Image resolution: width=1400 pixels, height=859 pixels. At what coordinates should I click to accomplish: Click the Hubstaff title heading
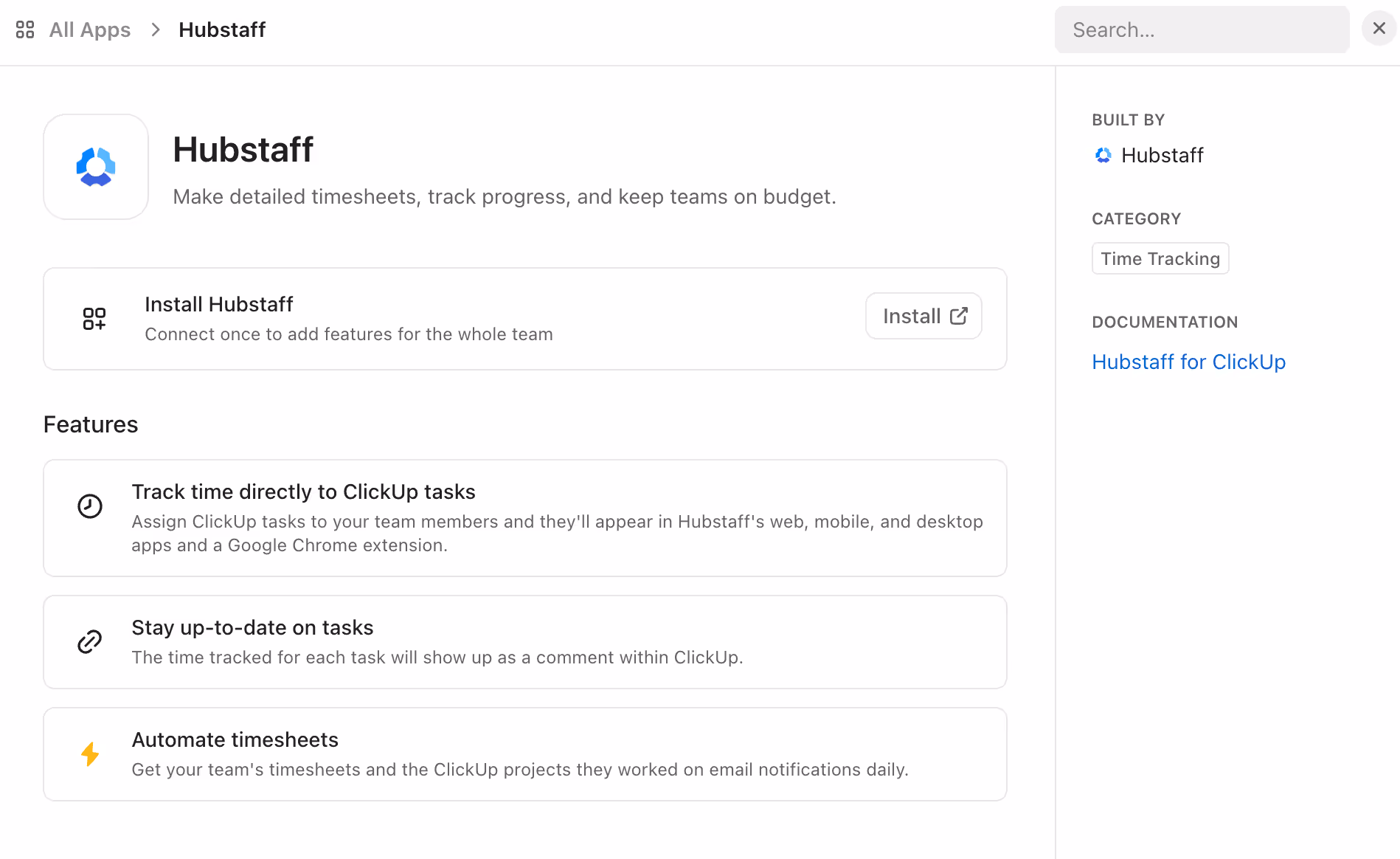243,150
